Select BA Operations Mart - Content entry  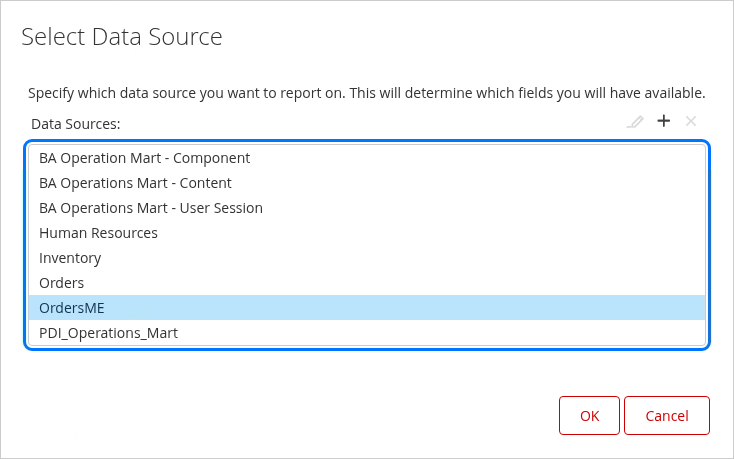pos(135,183)
